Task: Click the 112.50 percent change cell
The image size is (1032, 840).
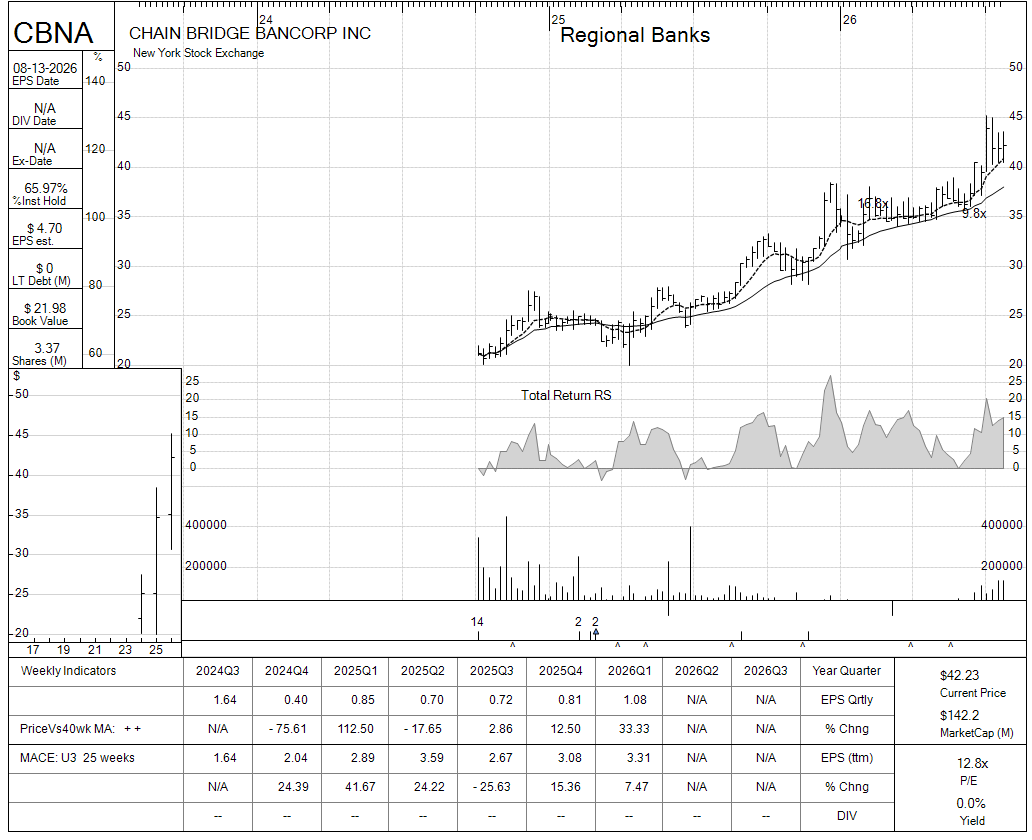Action: coord(356,729)
